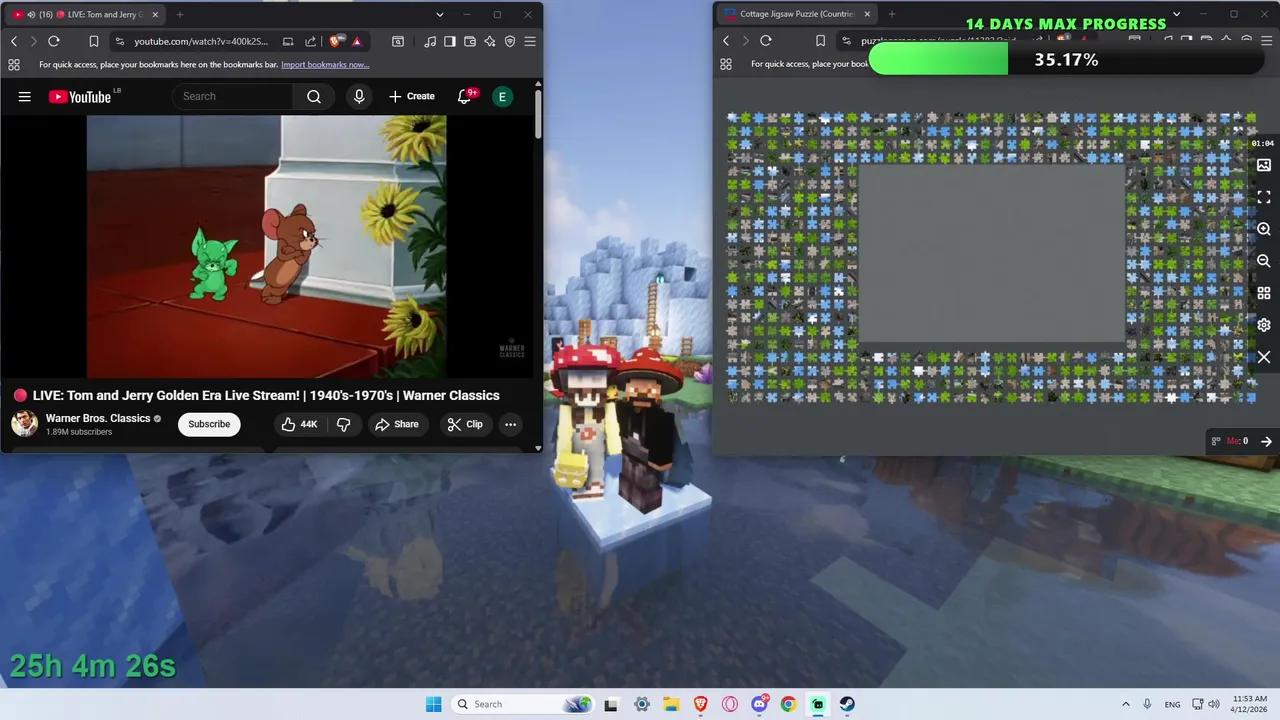Go back in the YouTube browser window
The image size is (1280, 720).
[x=14, y=41]
